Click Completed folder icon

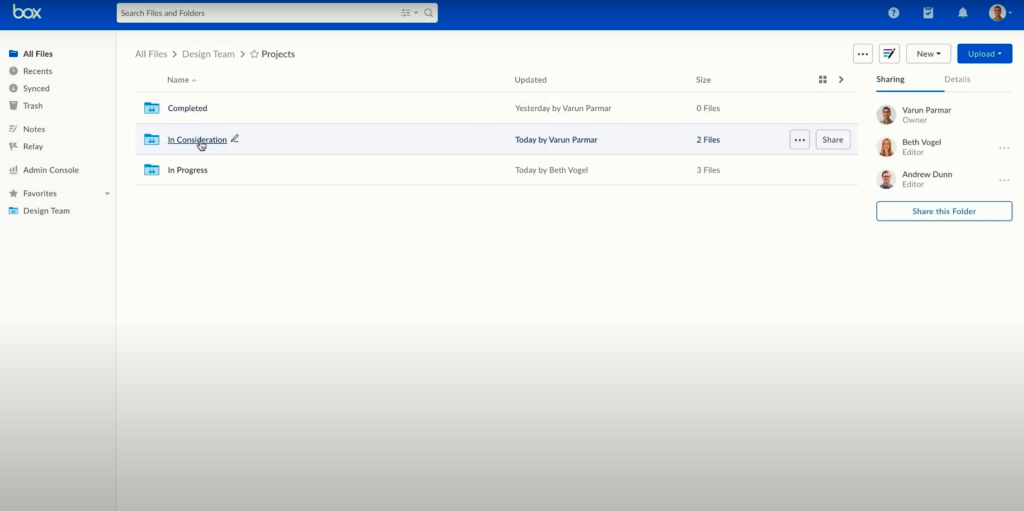(x=152, y=108)
